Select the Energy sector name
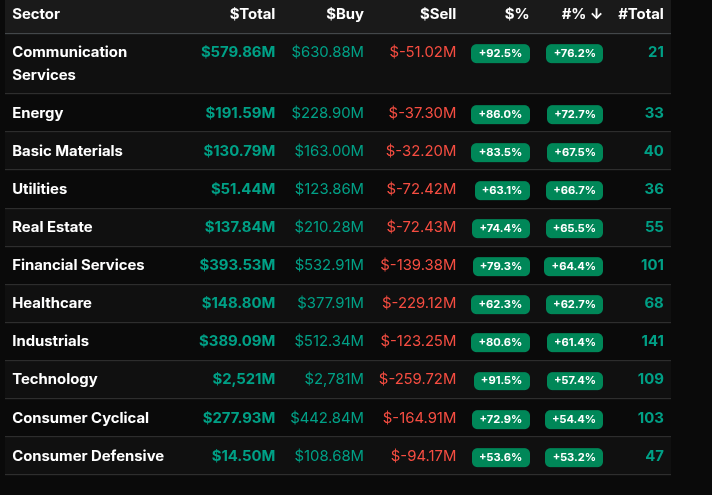The height and width of the screenshot is (495, 712). 37,113
